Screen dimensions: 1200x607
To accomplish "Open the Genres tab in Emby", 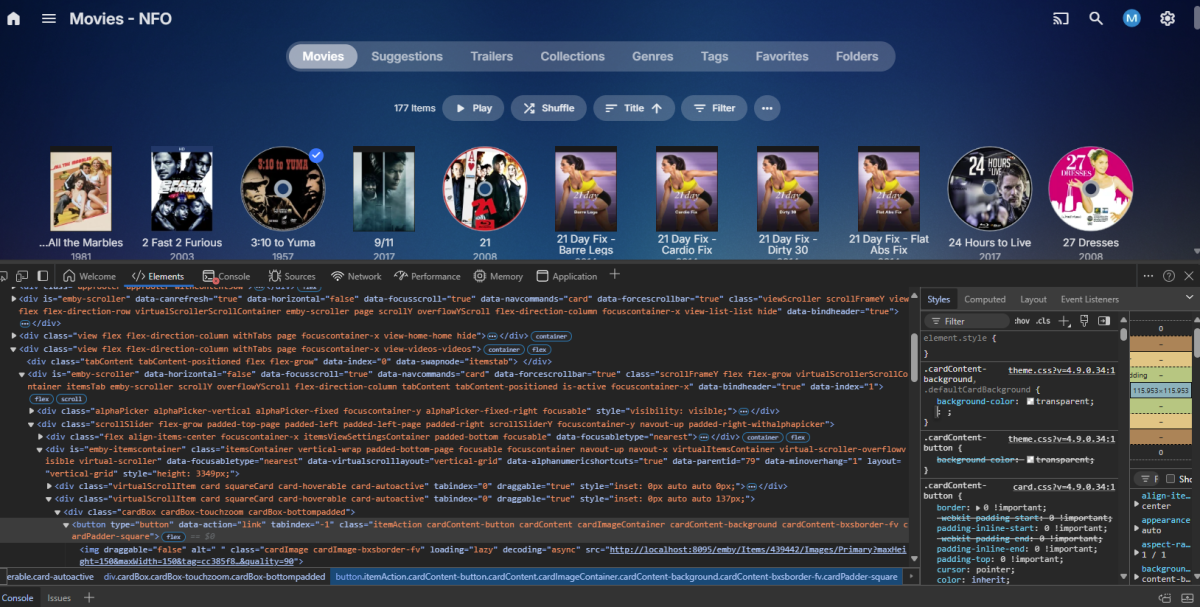I will click(x=652, y=56).
